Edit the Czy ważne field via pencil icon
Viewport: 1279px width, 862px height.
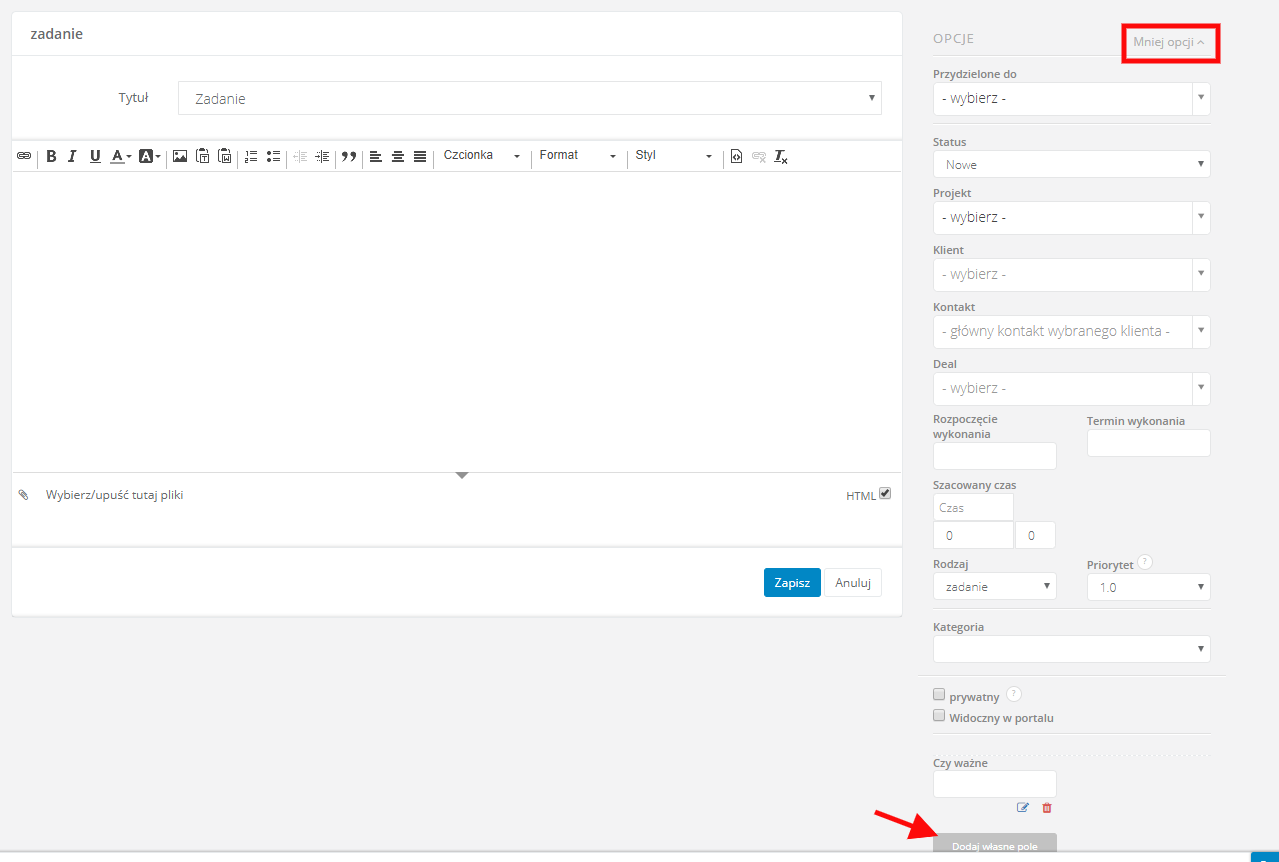(x=1022, y=807)
